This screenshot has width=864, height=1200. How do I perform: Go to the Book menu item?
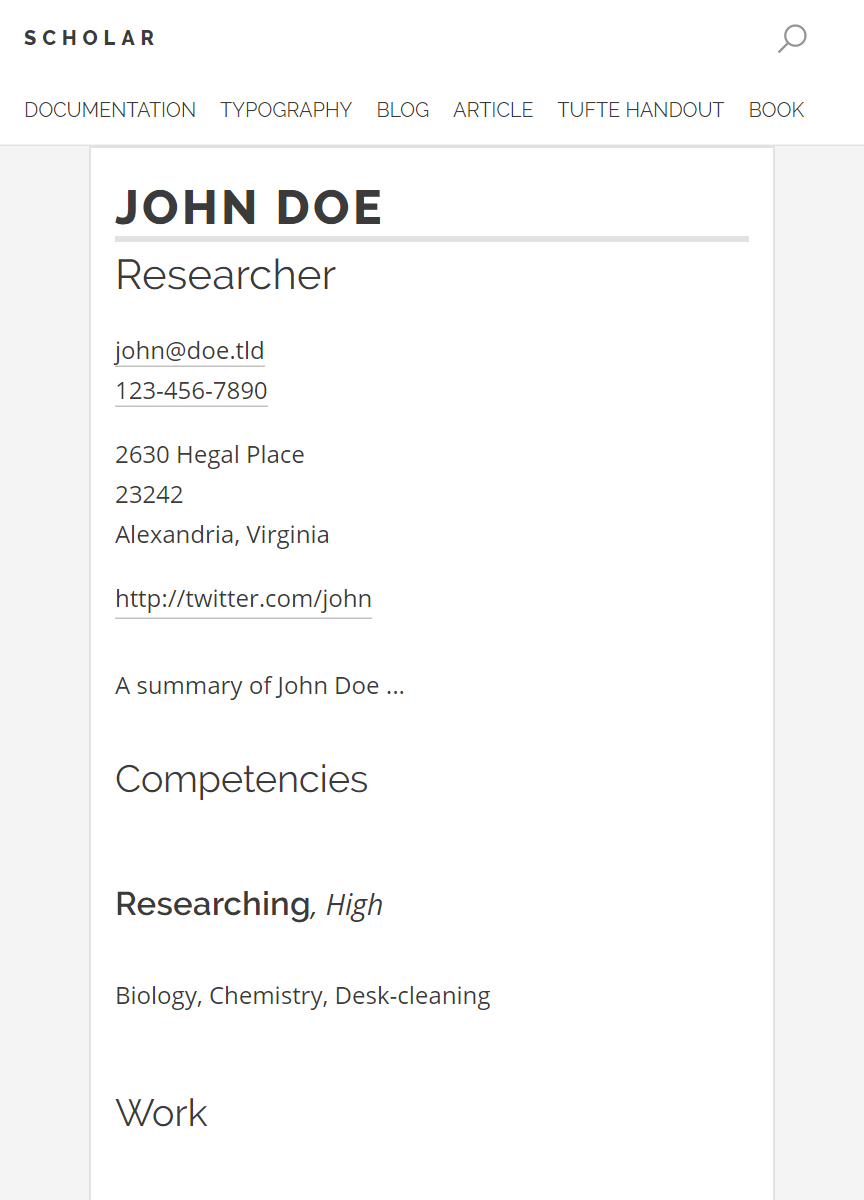pyautogui.click(x=776, y=110)
